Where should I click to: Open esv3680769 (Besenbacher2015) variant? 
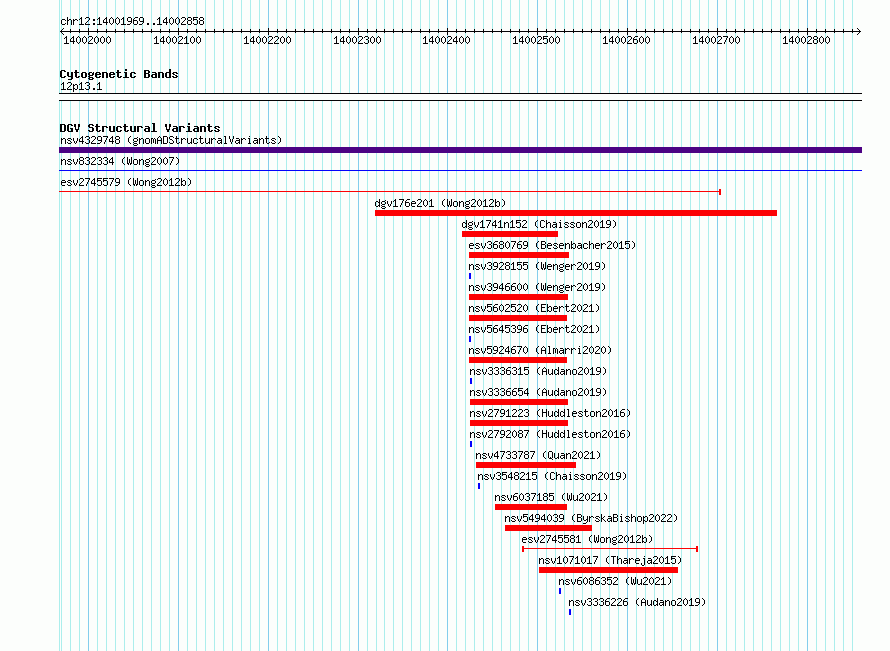click(552, 245)
